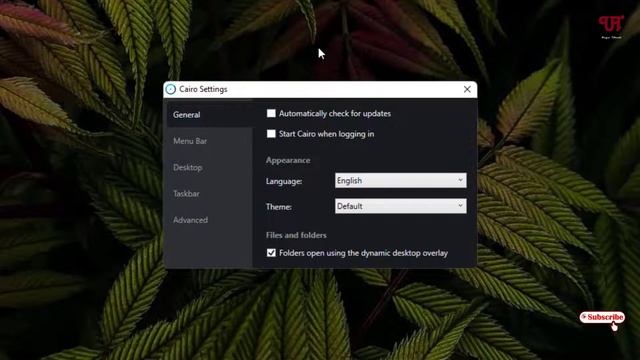Viewport: 640px width, 360px height.
Task: Click the Cairo Settings title text
Action: click(203, 89)
